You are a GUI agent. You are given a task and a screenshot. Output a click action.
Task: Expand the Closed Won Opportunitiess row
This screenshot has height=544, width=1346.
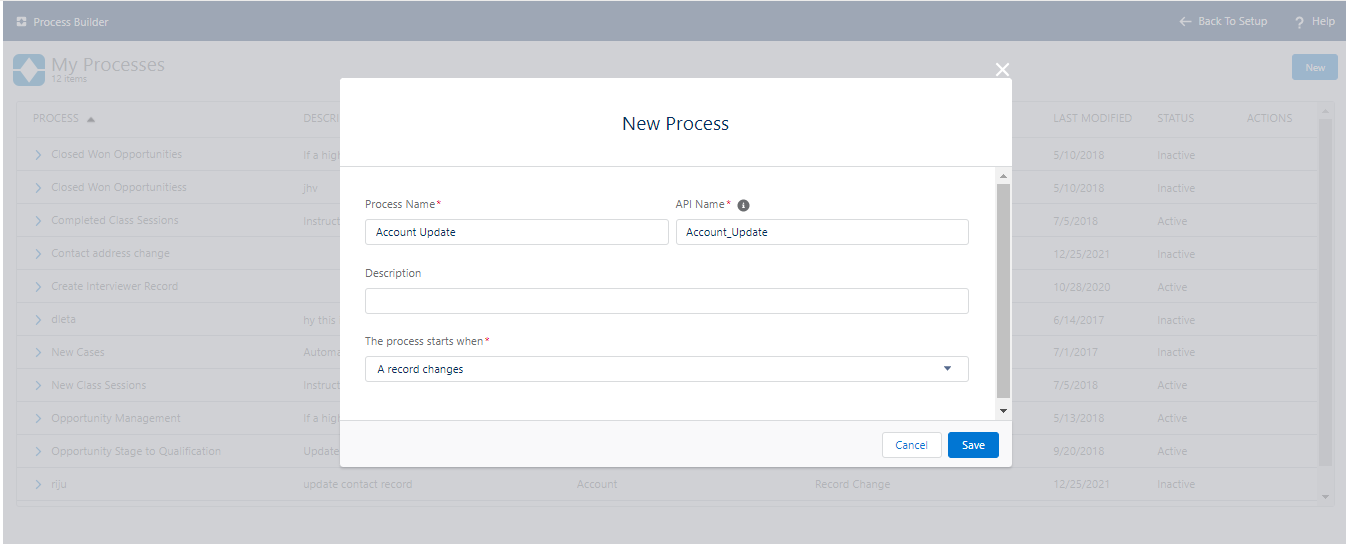(x=39, y=188)
